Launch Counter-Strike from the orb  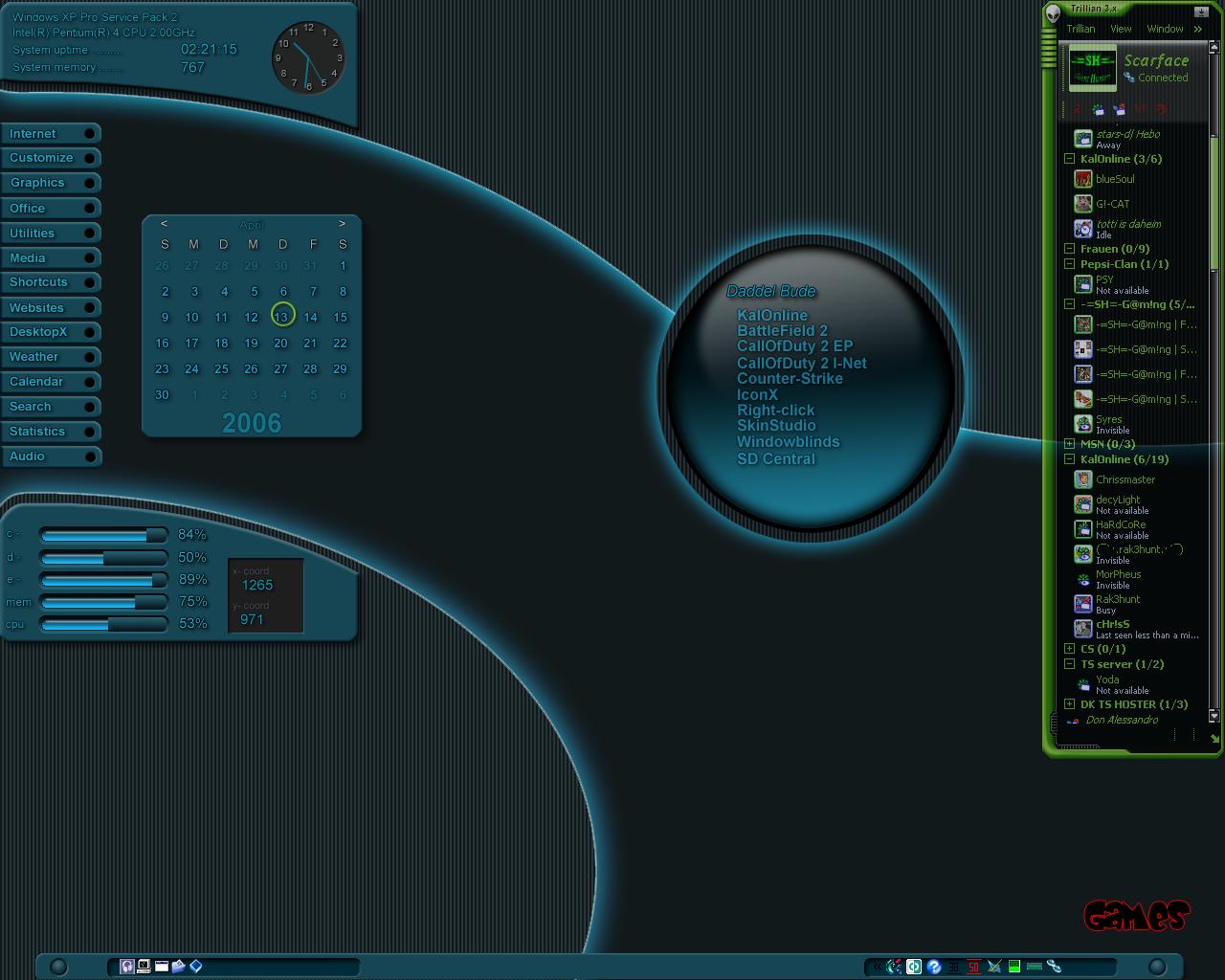point(790,378)
